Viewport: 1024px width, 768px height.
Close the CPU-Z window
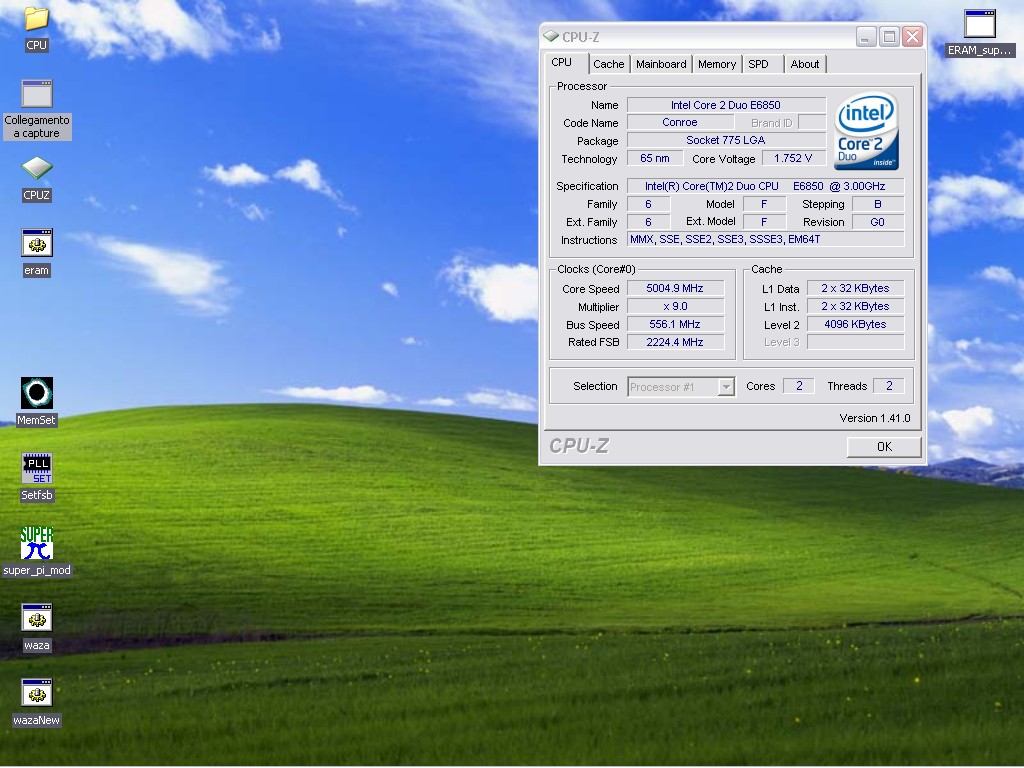[912, 37]
